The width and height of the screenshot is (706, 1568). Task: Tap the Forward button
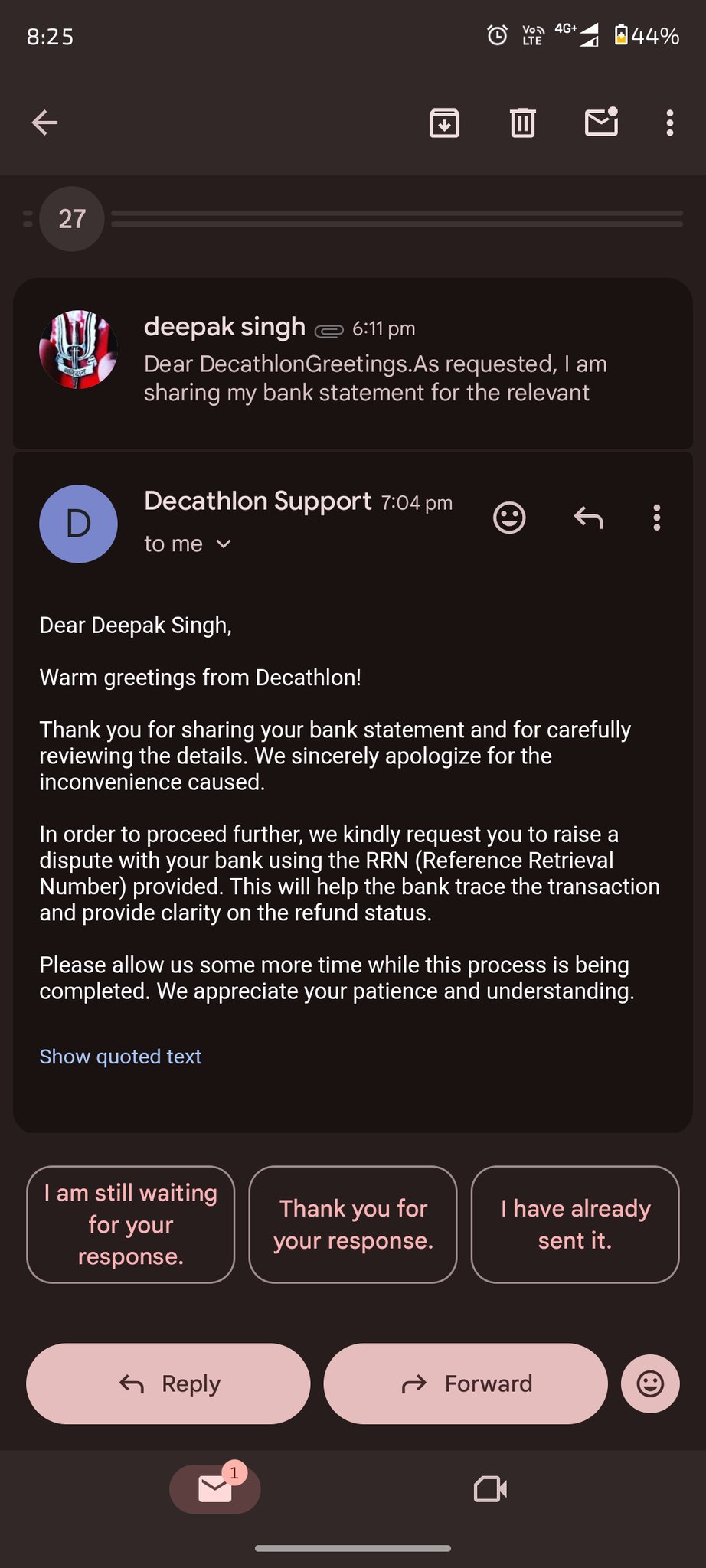466,1383
